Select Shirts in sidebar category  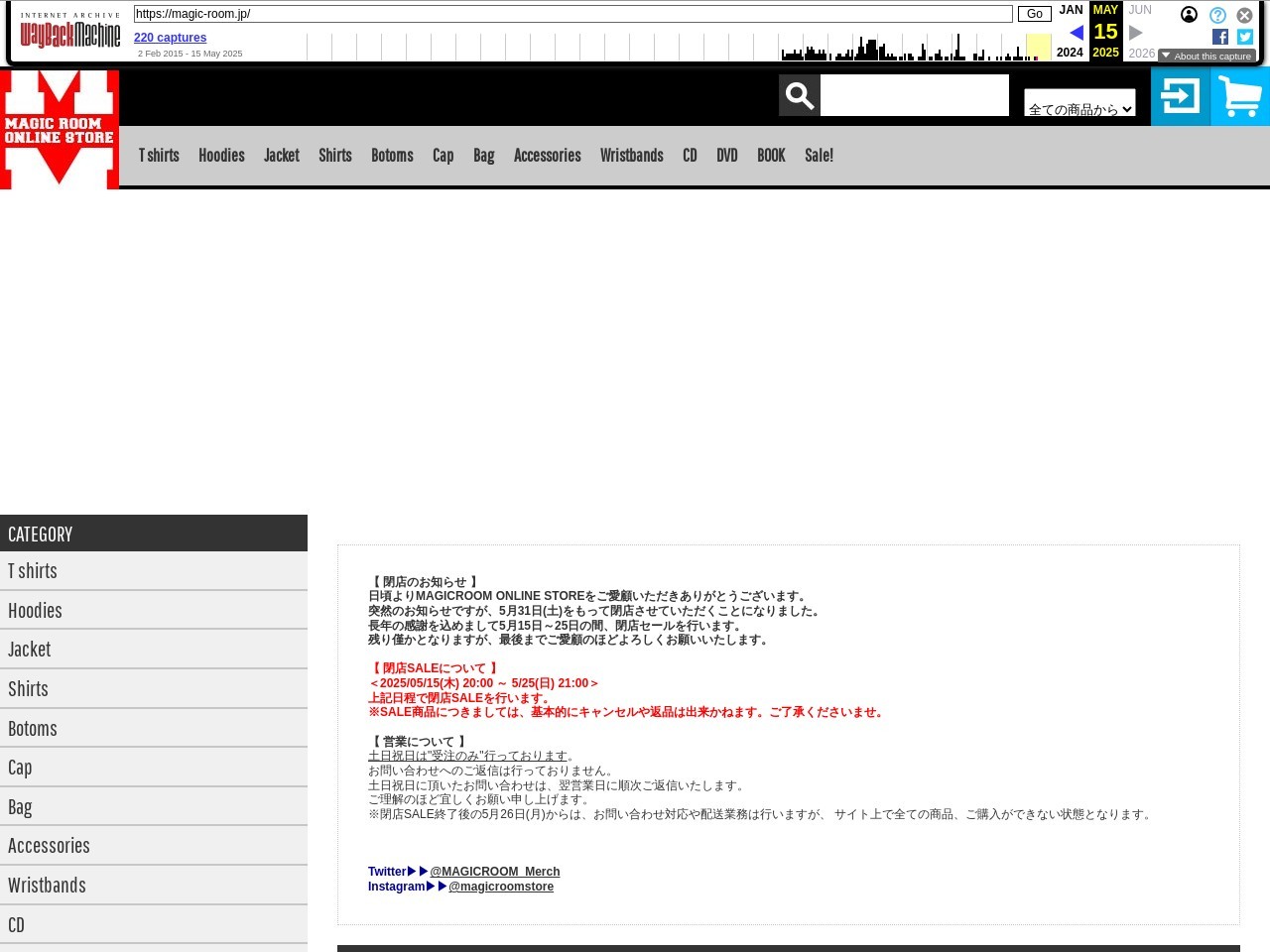pyautogui.click(x=154, y=689)
